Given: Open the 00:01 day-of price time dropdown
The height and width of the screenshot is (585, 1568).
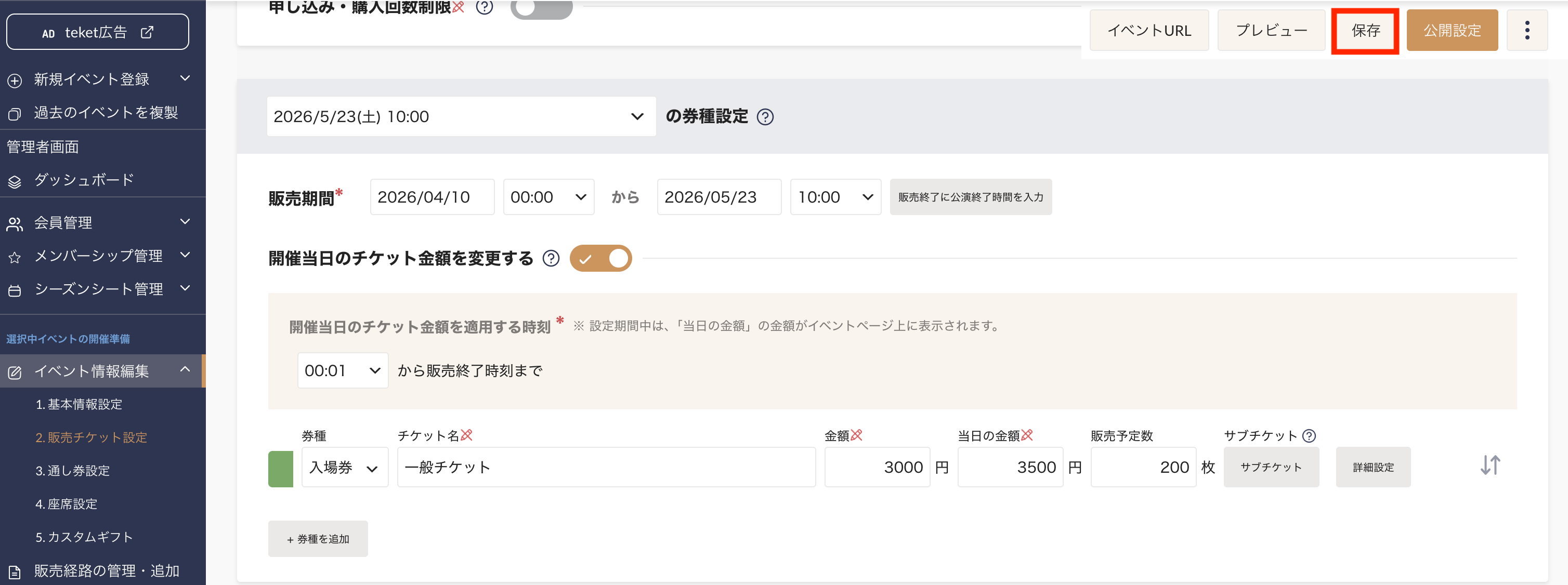Looking at the screenshot, I should pyautogui.click(x=342, y=370).
